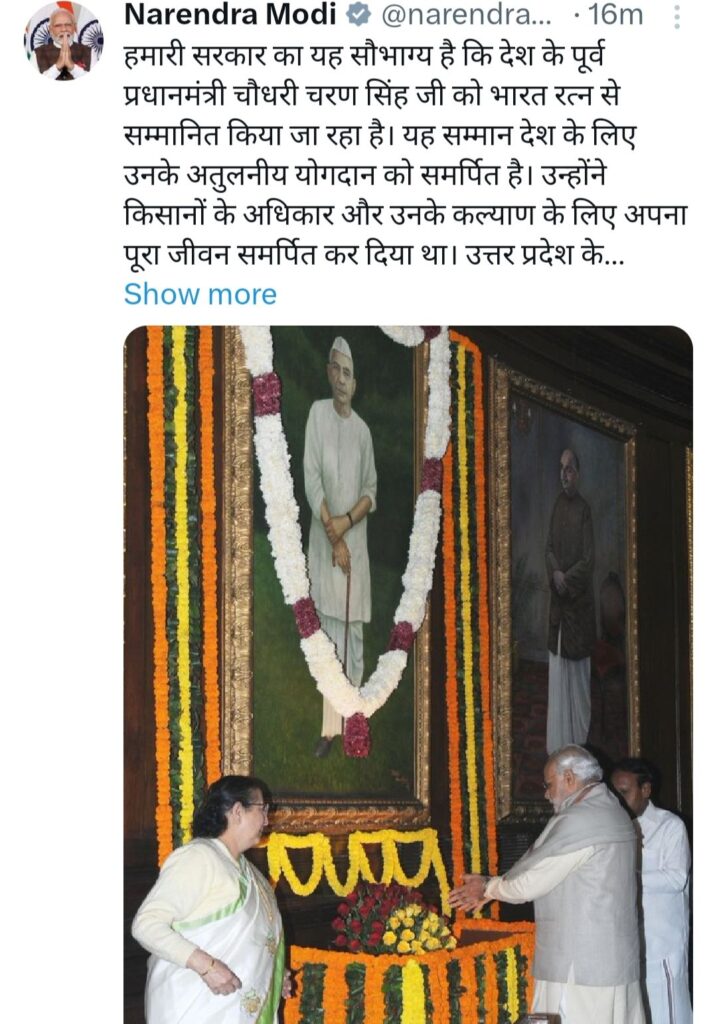
Task: Click the blue verified badge icon
Action: pyautogui.click(x=358, y=16)
